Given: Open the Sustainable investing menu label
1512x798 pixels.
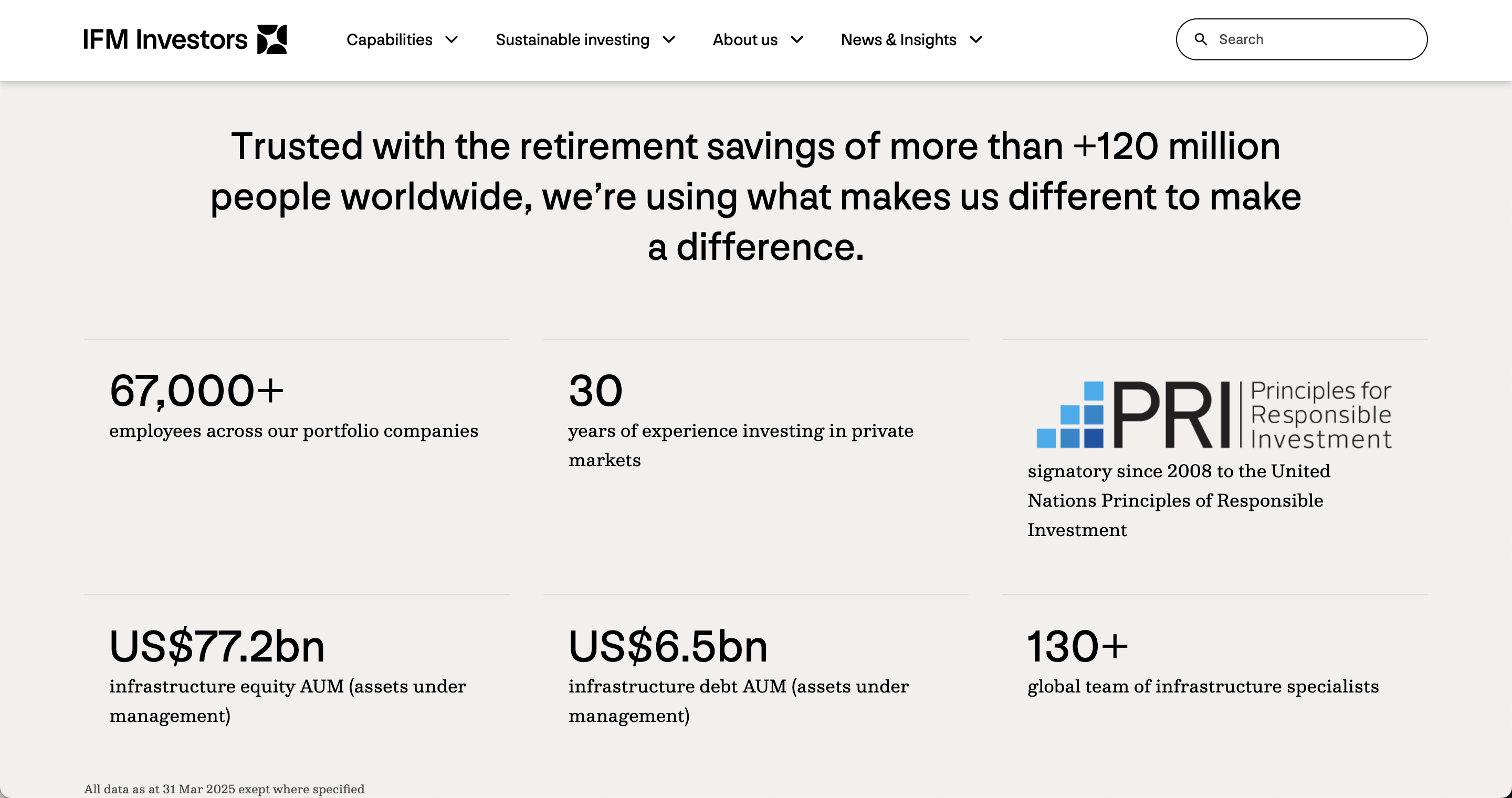Looking at the screenshot, I should [x=572, y=39].
